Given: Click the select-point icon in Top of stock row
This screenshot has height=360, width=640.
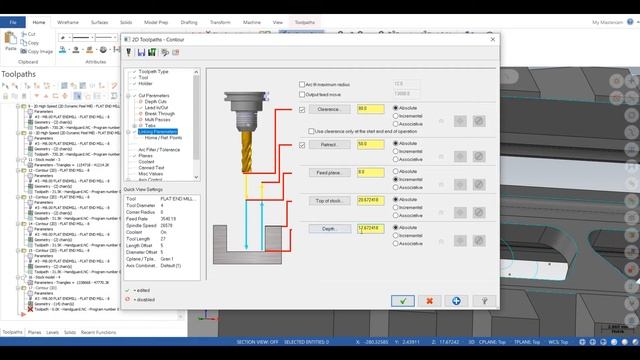Looking at the screenshot, I should [460, 212].
